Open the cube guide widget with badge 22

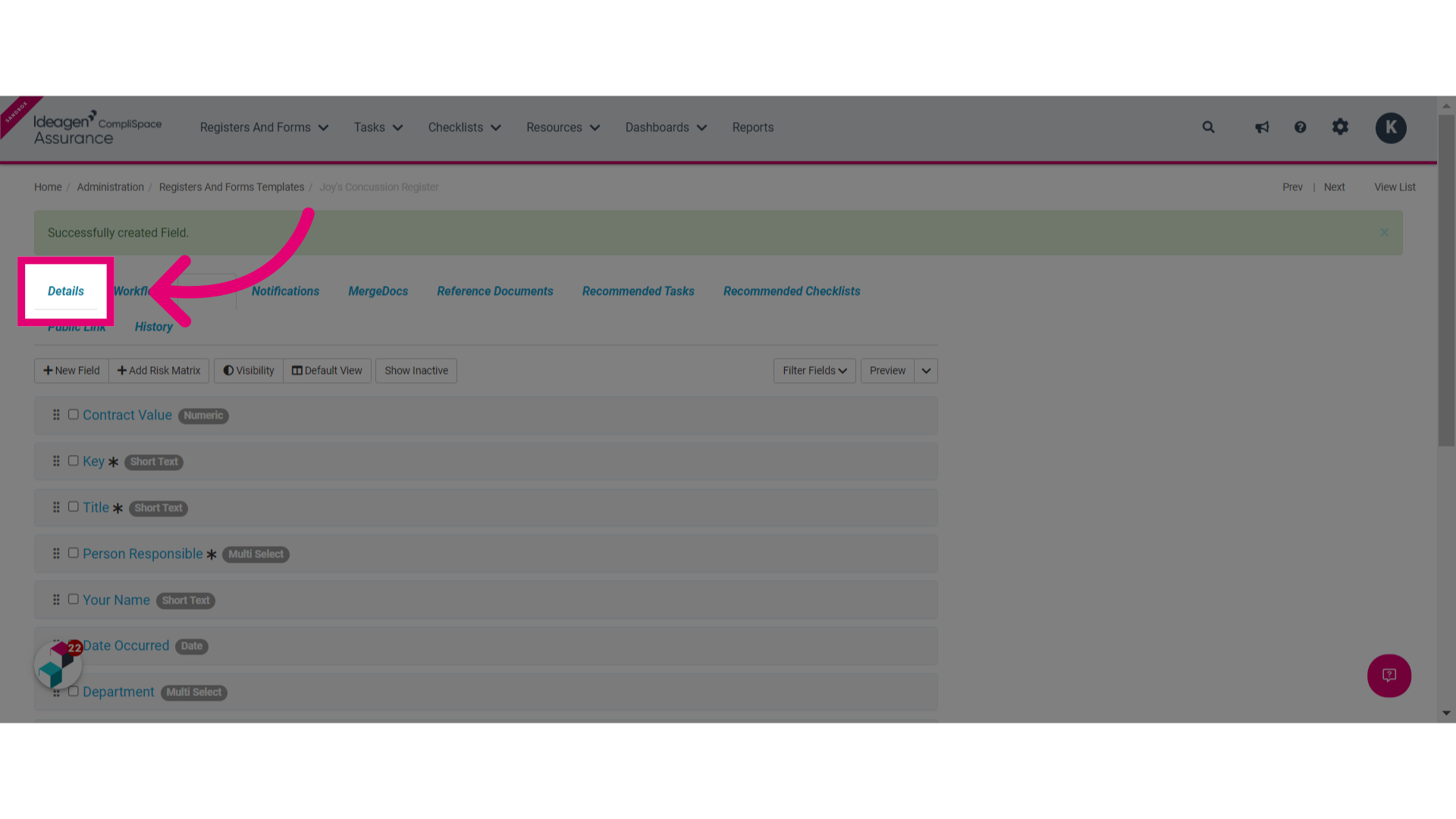pyautogui.click(x=58, y=665)
